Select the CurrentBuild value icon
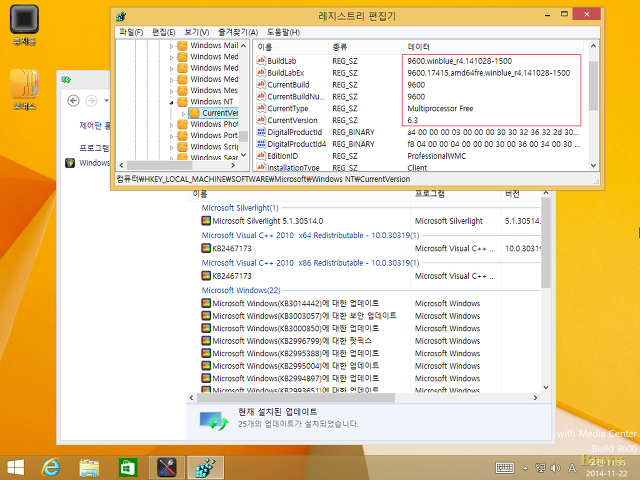 tap(261, 84)
